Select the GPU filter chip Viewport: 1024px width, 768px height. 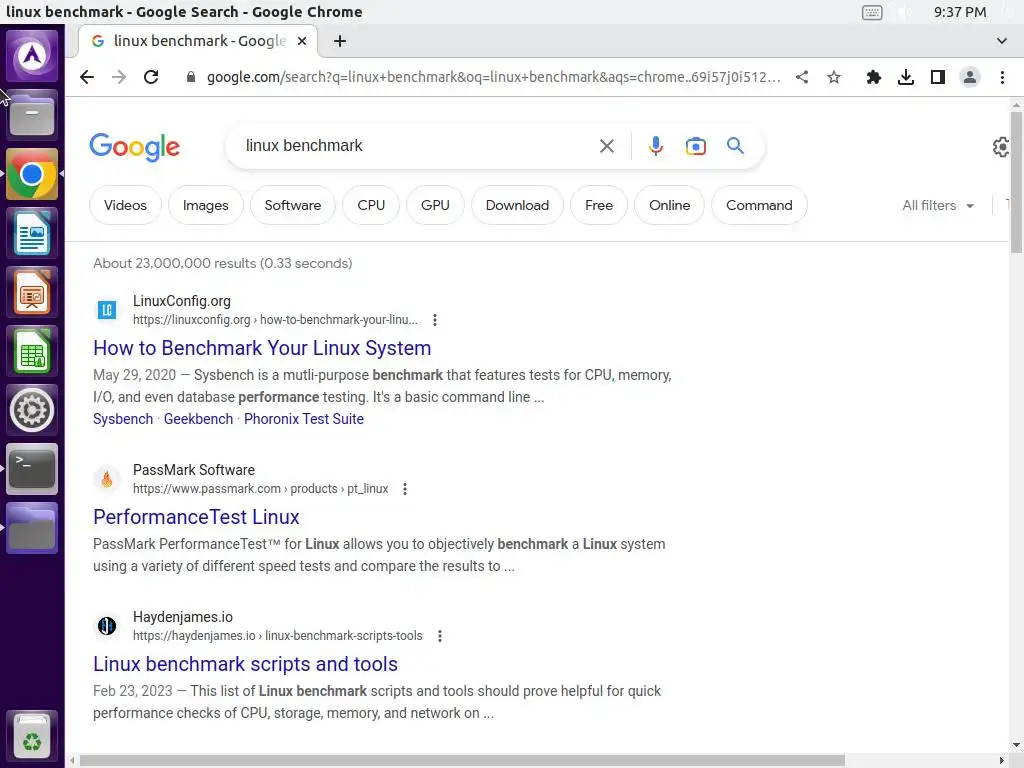pos(435,205)
